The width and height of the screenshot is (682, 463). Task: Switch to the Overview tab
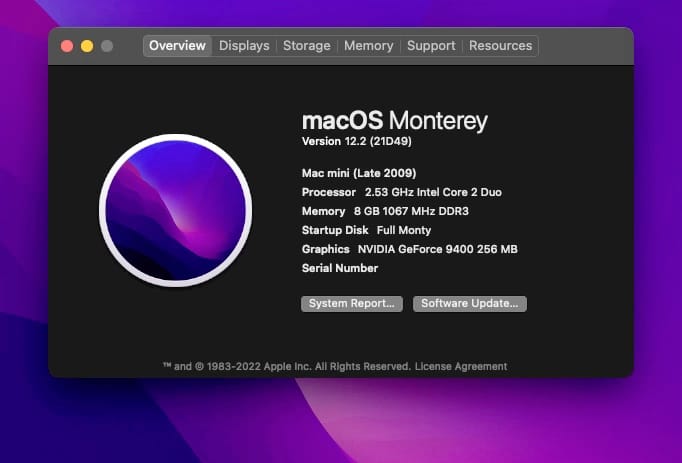177,46
